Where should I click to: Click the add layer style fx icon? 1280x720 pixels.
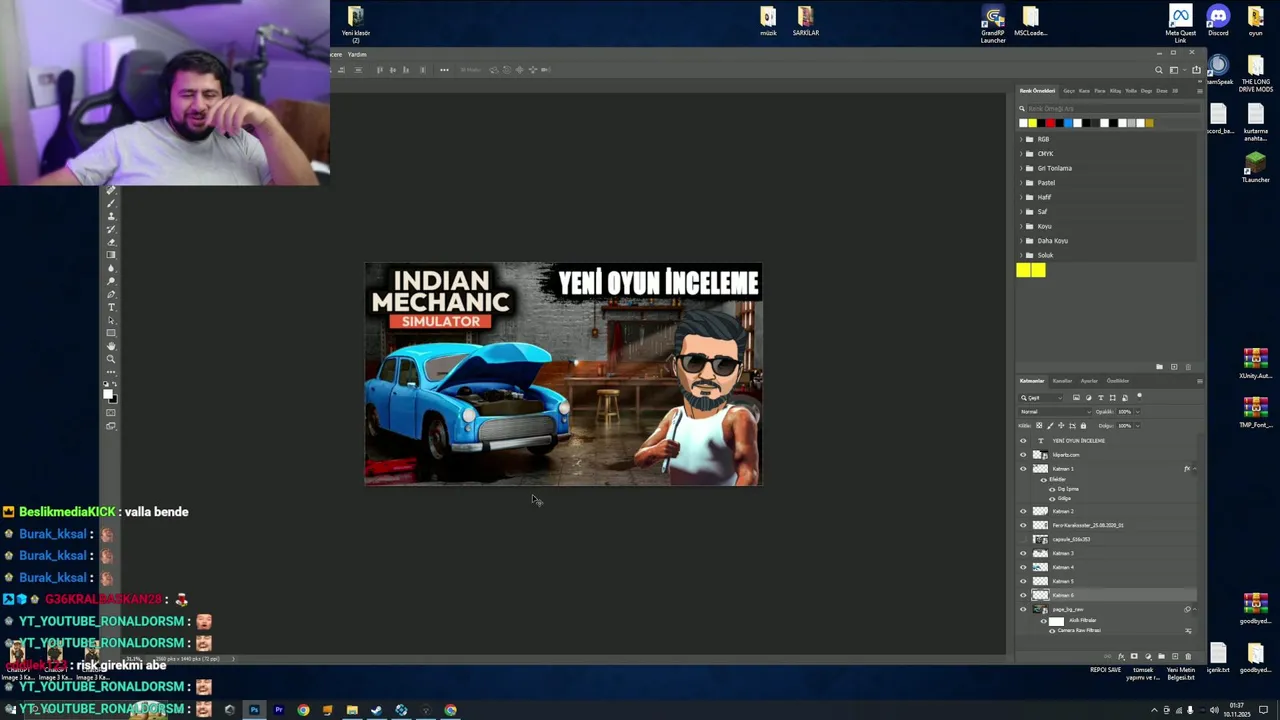click(x=1121, y=656)
